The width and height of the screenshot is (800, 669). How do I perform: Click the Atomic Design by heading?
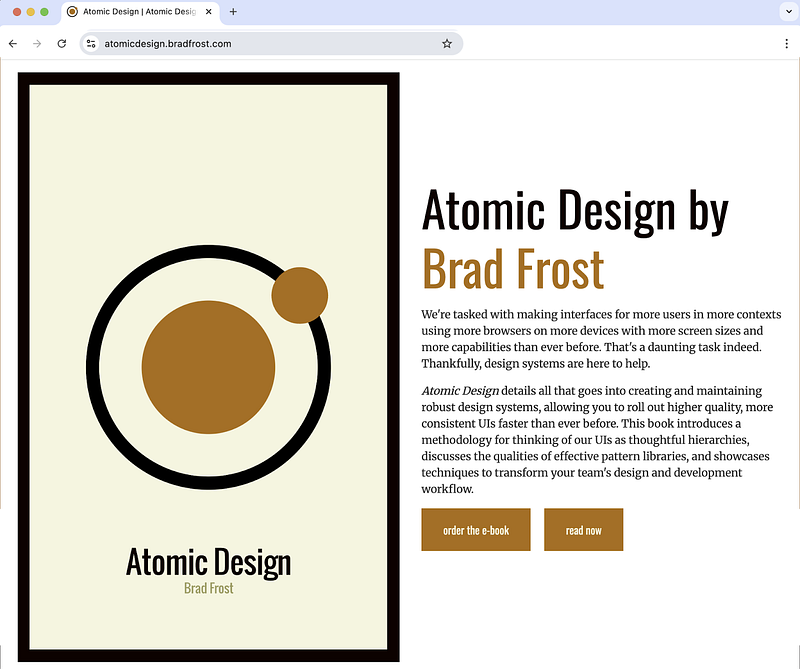(575, 211)
